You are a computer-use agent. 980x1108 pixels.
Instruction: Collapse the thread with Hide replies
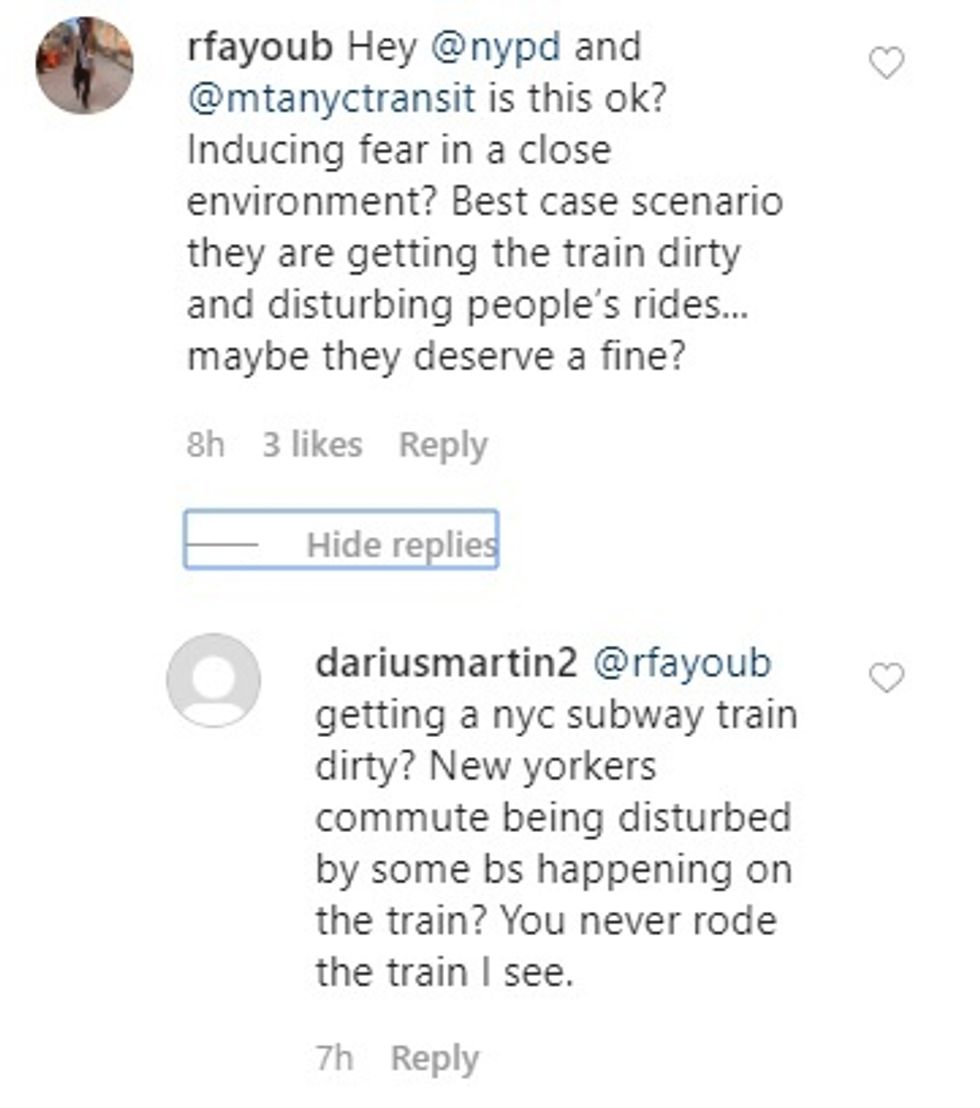[401, 544]
